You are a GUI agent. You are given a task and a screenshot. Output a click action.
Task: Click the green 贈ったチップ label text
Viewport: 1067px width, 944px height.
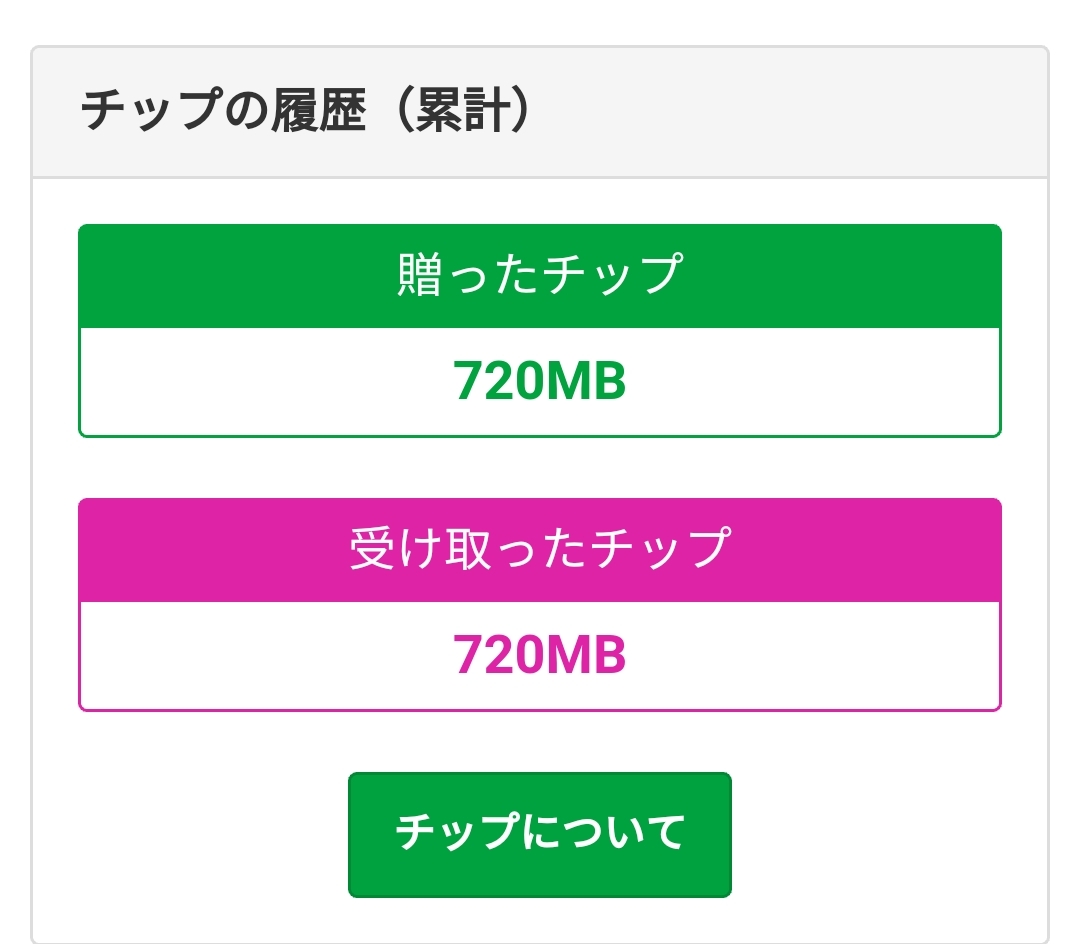click(x=539, y=275)
